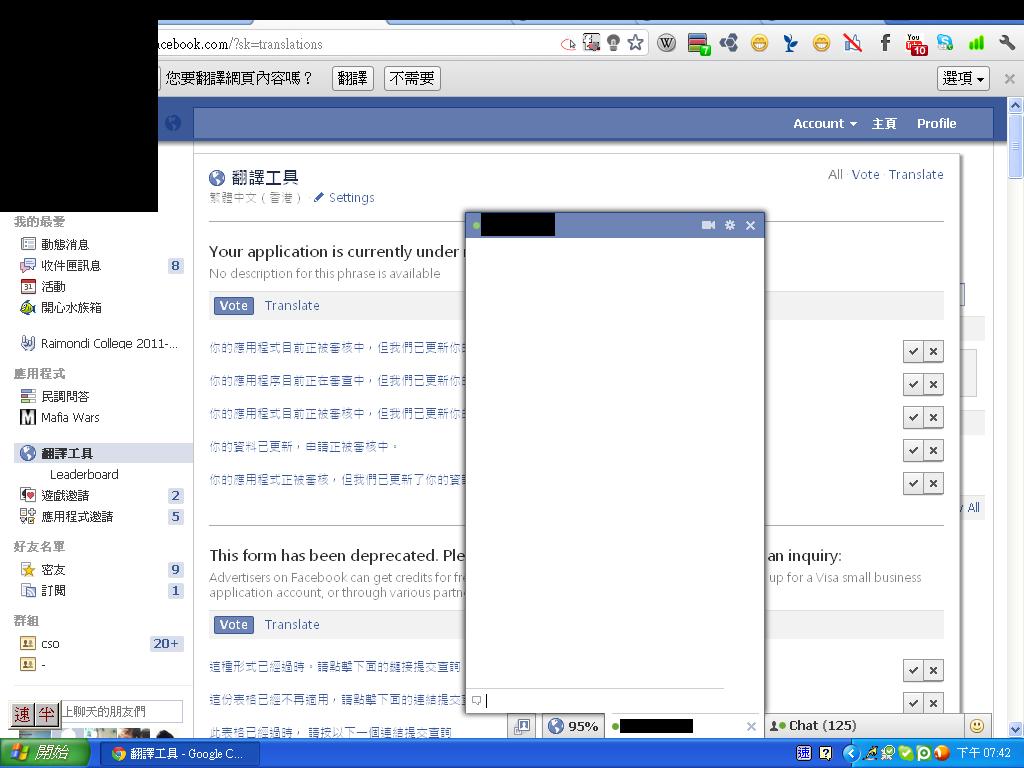Click the lightbulb icon in address bar
The image size is (1024, 768).
click(613, 43)
